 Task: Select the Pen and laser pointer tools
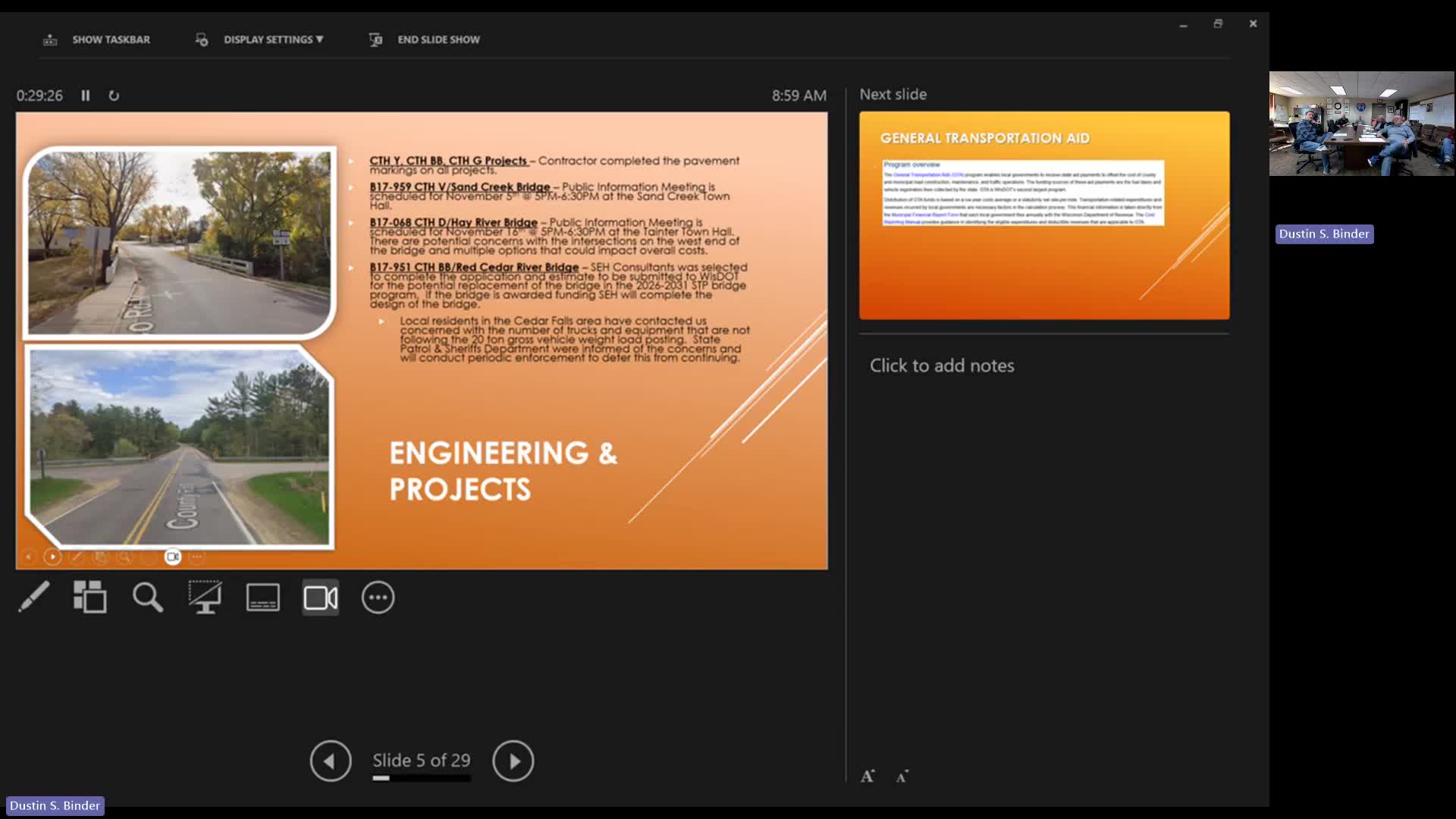[x=34, y=598]
